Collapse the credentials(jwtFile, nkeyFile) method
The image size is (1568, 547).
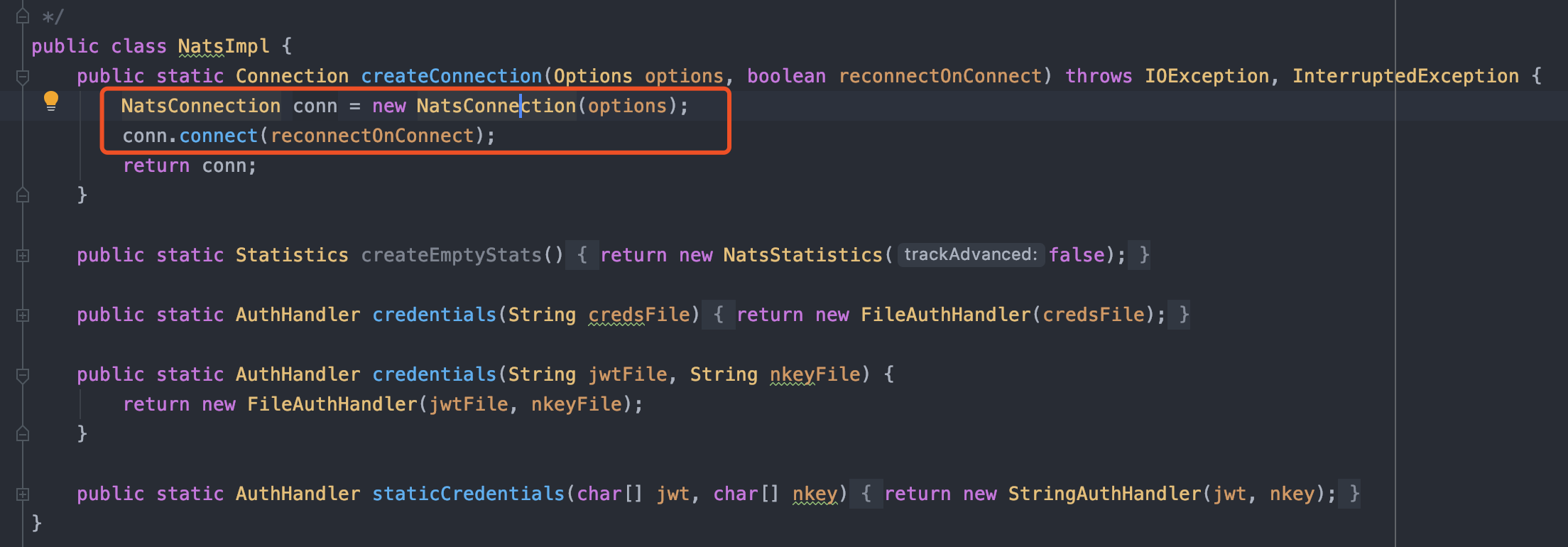click(x=23, y=375)
